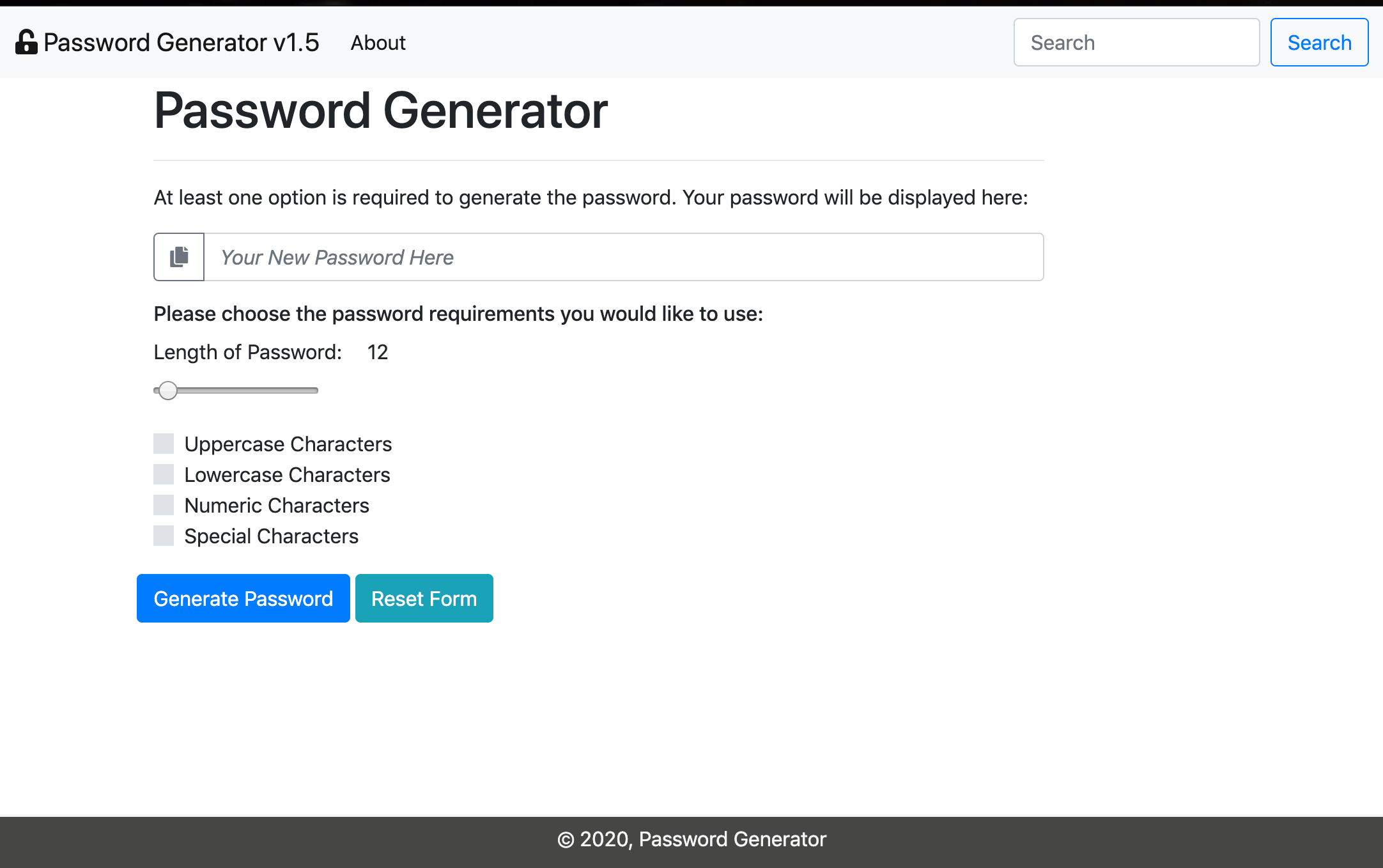
Task: Click the copyright footer text
Action: pyautogui.click(x=691, y=839)
